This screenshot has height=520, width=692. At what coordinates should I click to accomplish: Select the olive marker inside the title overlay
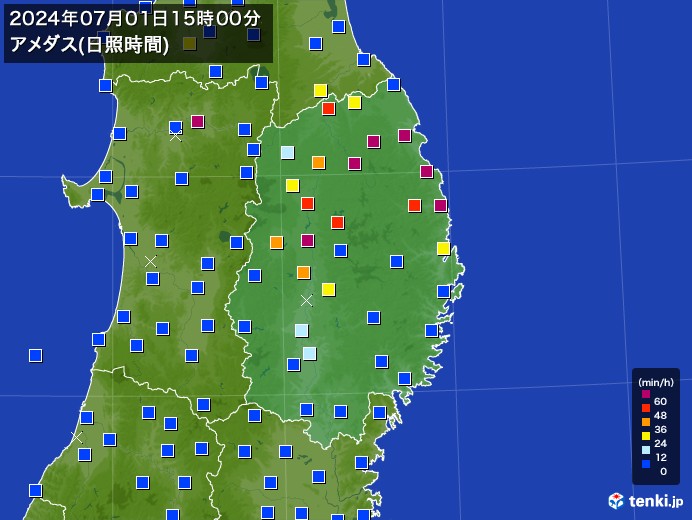click(189, 44)
